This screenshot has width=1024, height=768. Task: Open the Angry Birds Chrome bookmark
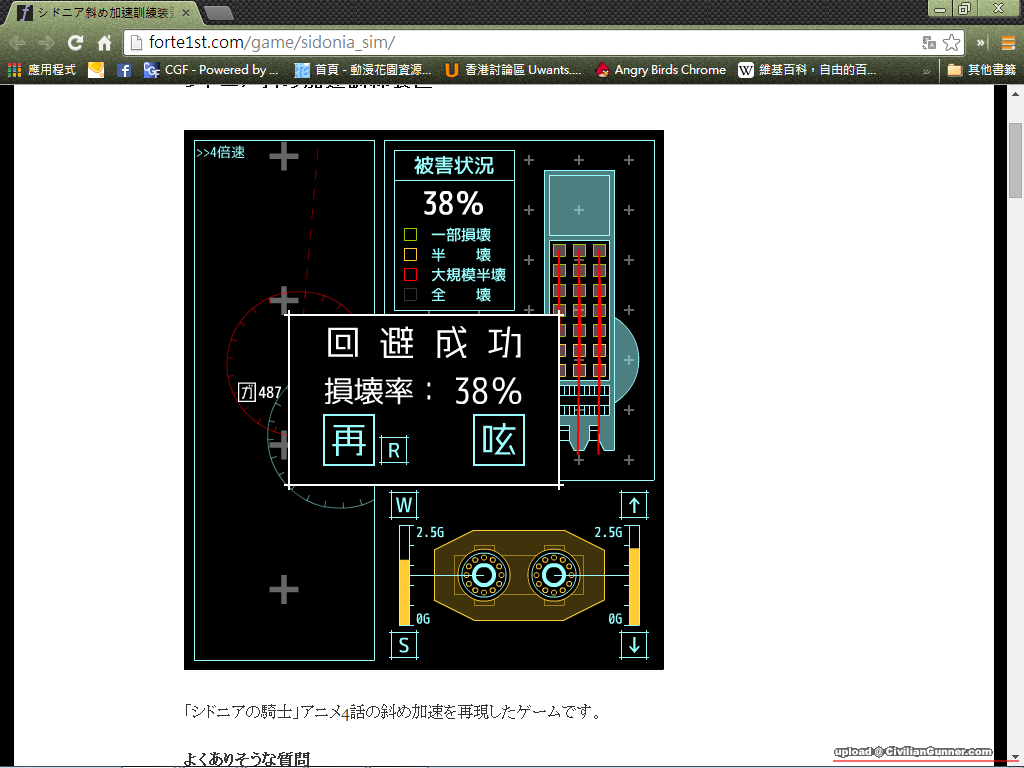660,70
